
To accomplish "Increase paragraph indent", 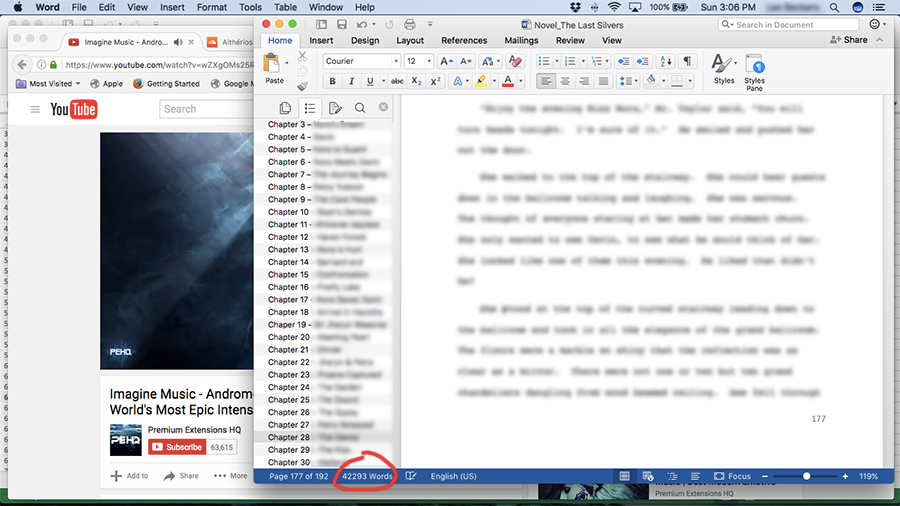I will (643, 61).
